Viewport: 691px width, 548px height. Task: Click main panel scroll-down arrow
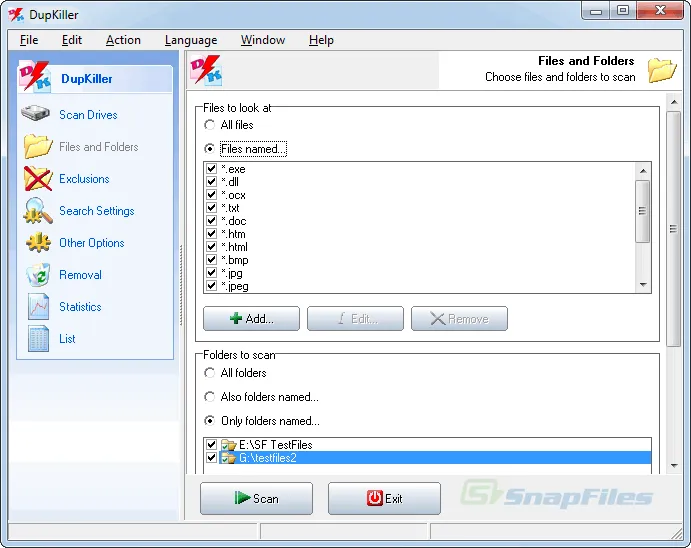(674, 466)
